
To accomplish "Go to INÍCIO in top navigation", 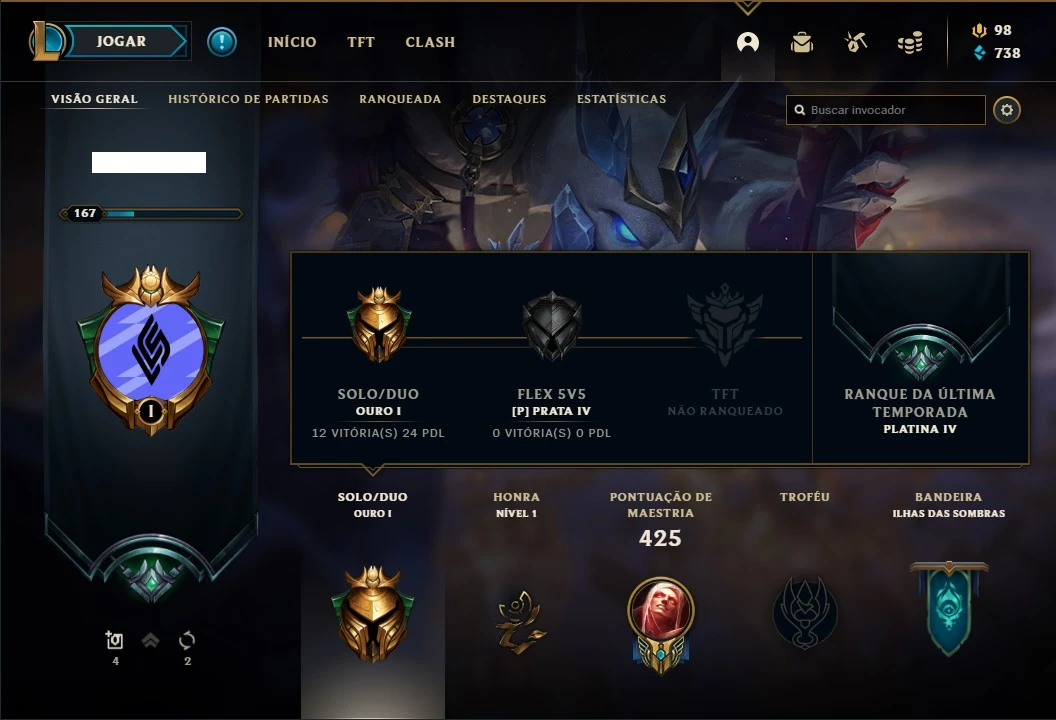I will (292, 42).
